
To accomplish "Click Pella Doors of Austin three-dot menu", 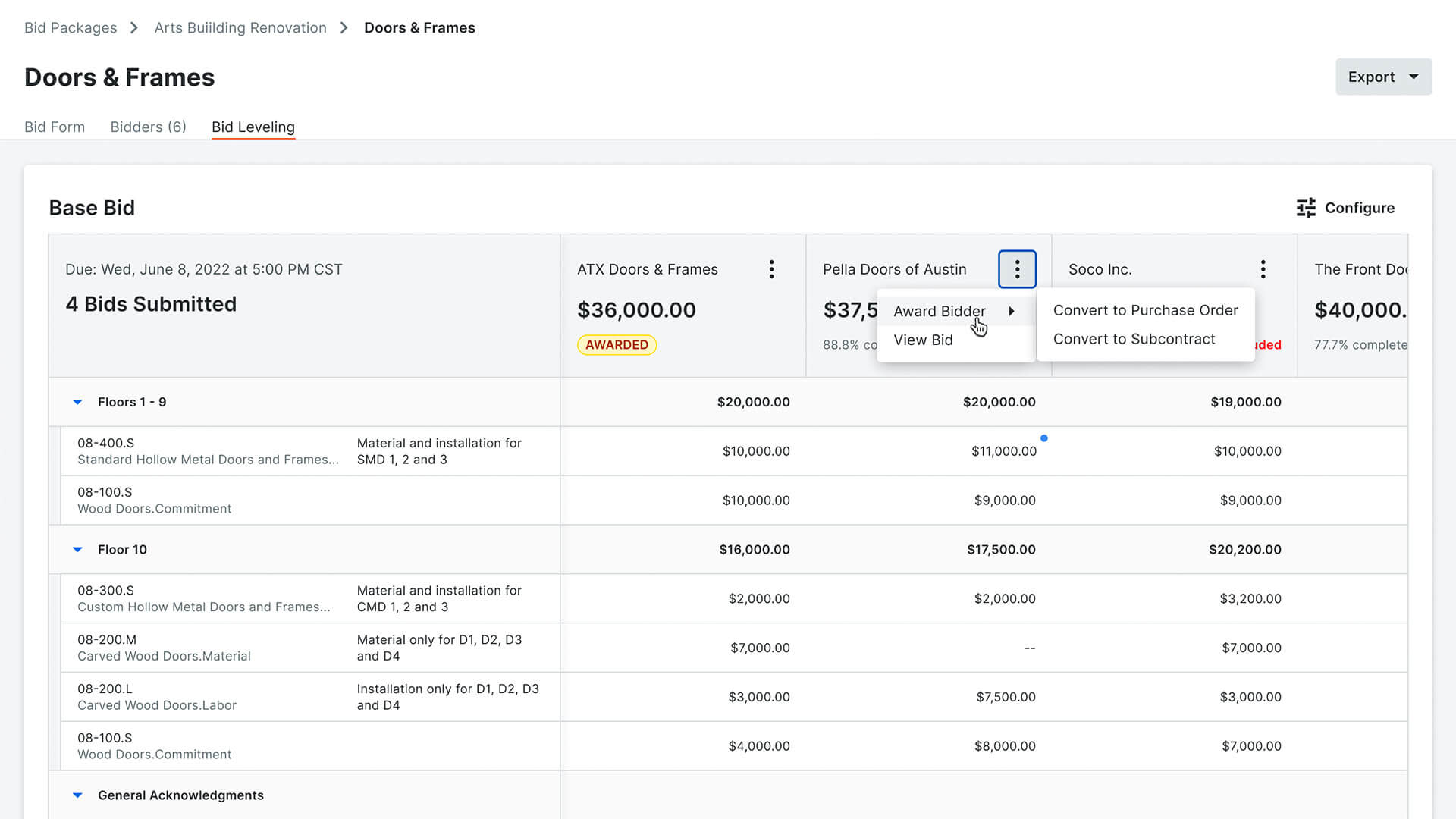I will [1017, 269].
